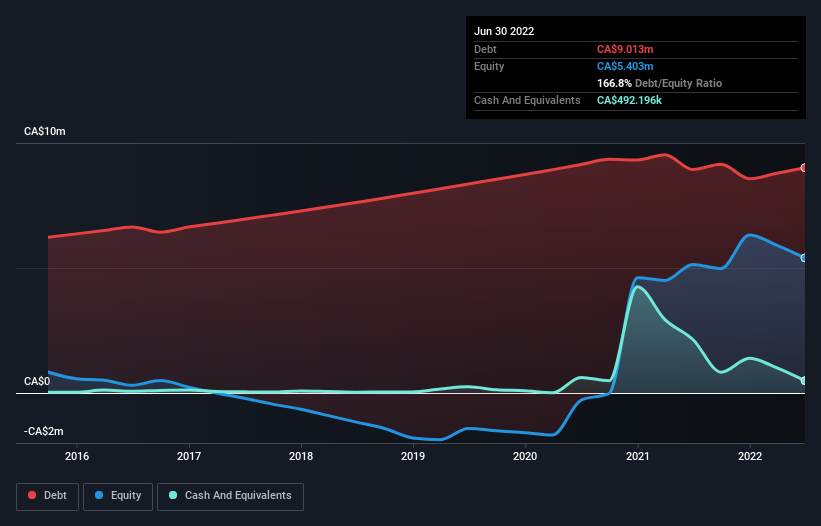821x526 pixels.
Task: Click the -CA$2m y-axis label
Action: point(43,431)
